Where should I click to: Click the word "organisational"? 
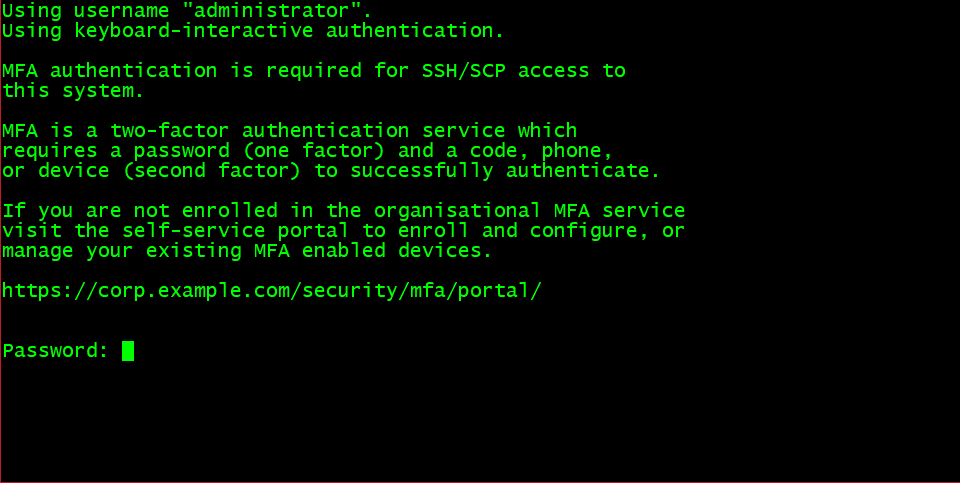pos(457,211)
